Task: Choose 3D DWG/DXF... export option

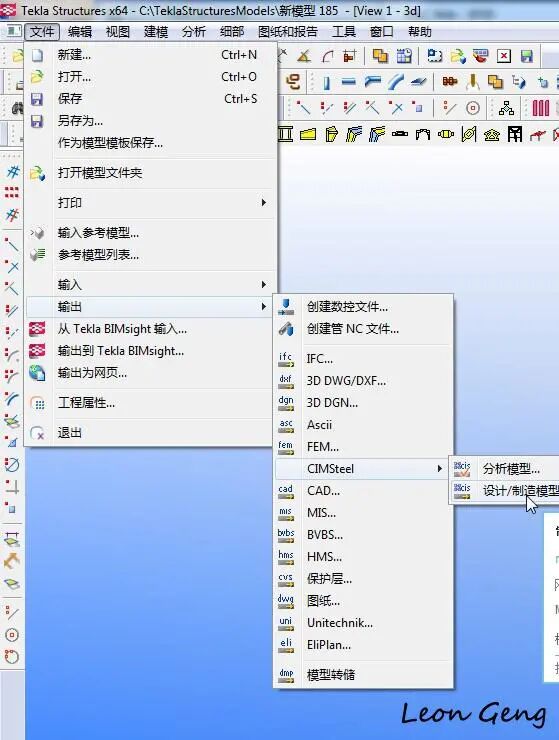Action: (347, 380)
